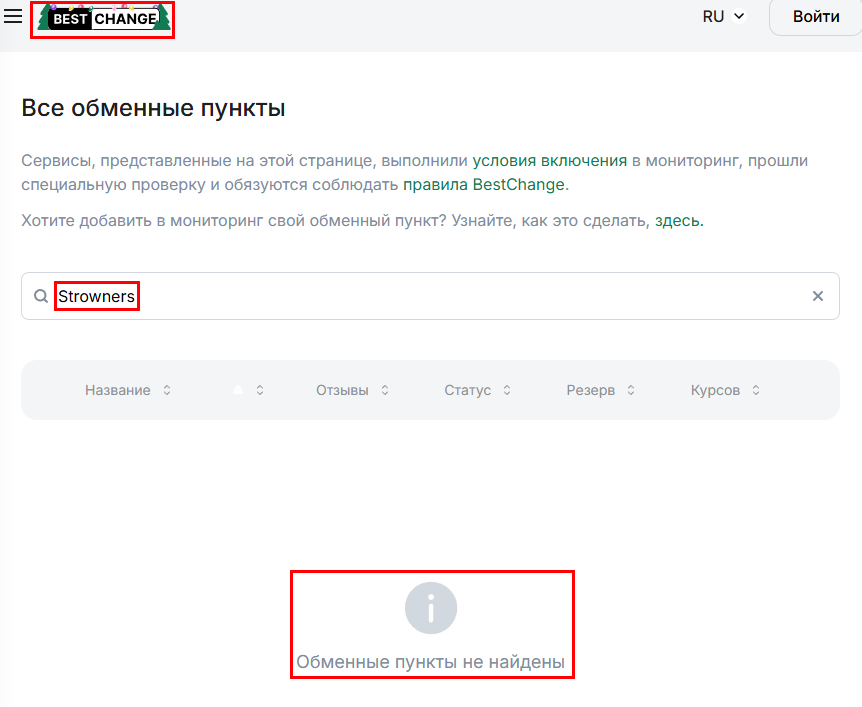Toggle sorting on the Отзывы column

(x=384, y=390)
